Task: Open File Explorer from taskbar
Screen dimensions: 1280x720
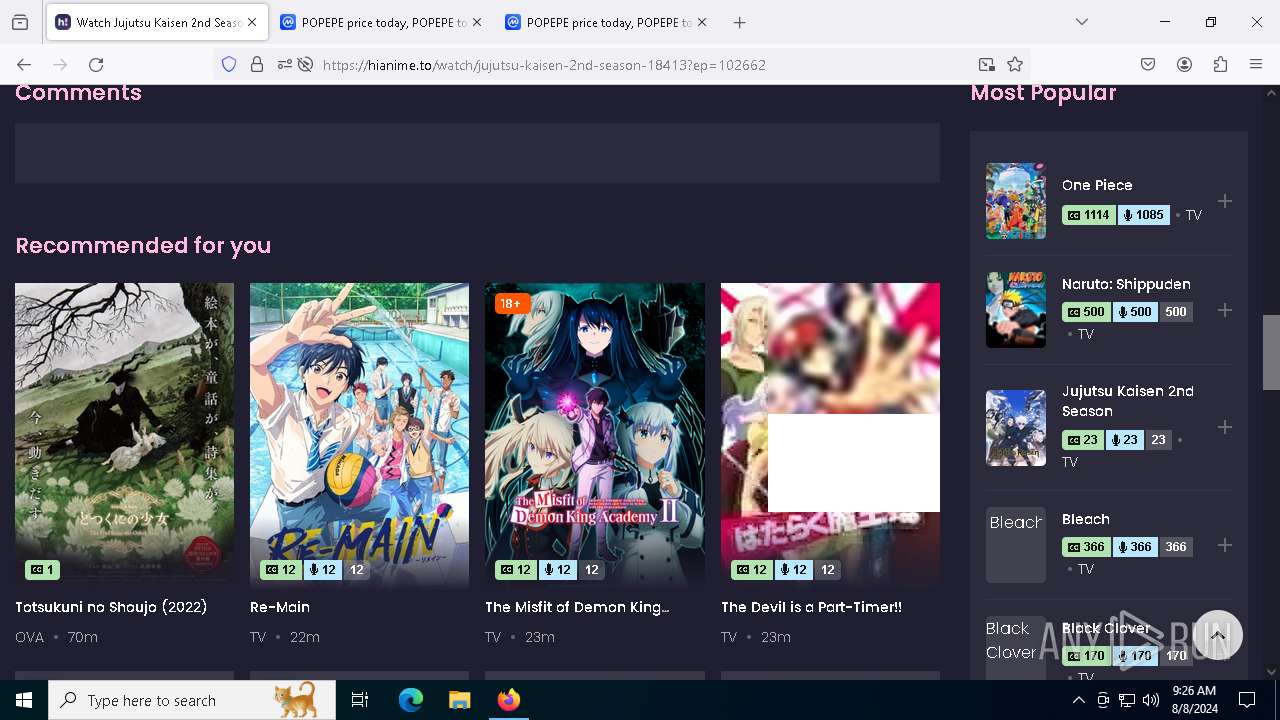Action: (x=459, y=700)
